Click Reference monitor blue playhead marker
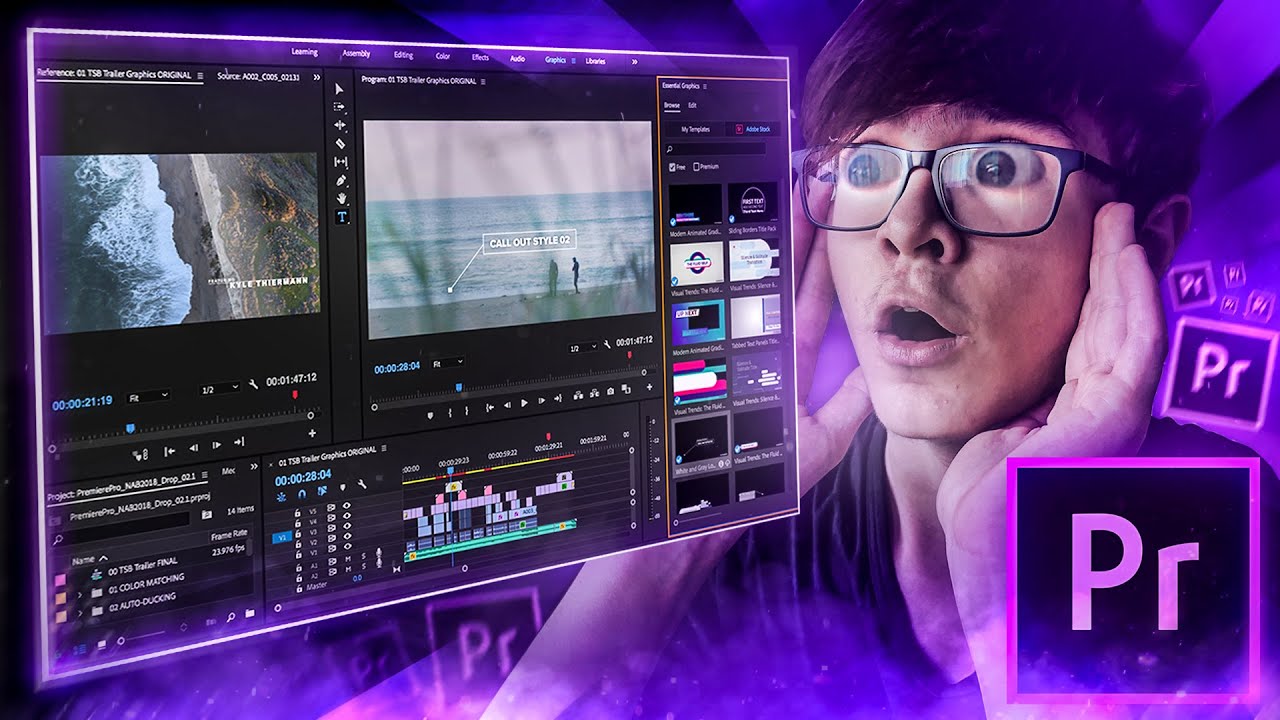1280x720 pixels. pos(130,428)
